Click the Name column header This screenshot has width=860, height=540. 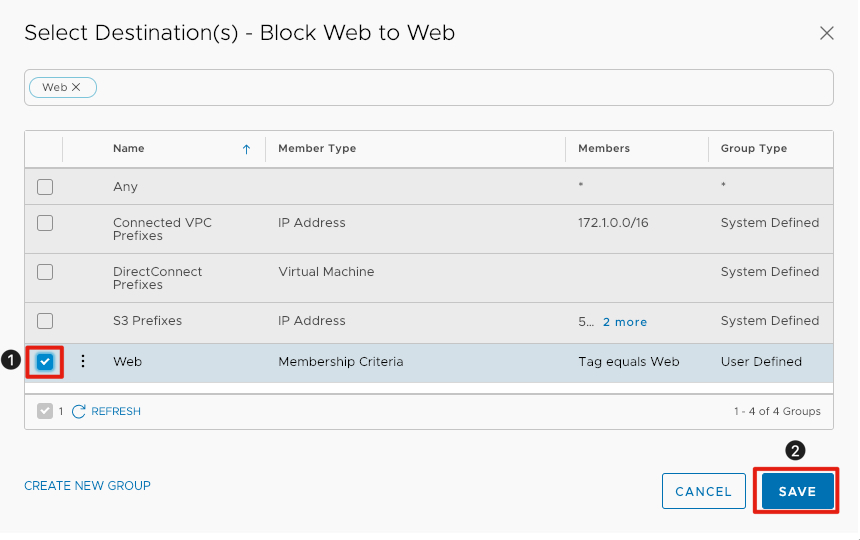129,149
